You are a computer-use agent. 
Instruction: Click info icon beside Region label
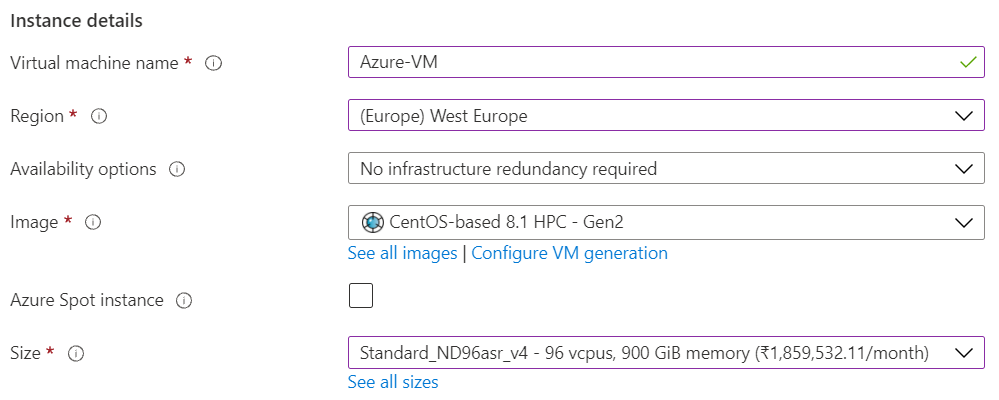tap(99, 116)
